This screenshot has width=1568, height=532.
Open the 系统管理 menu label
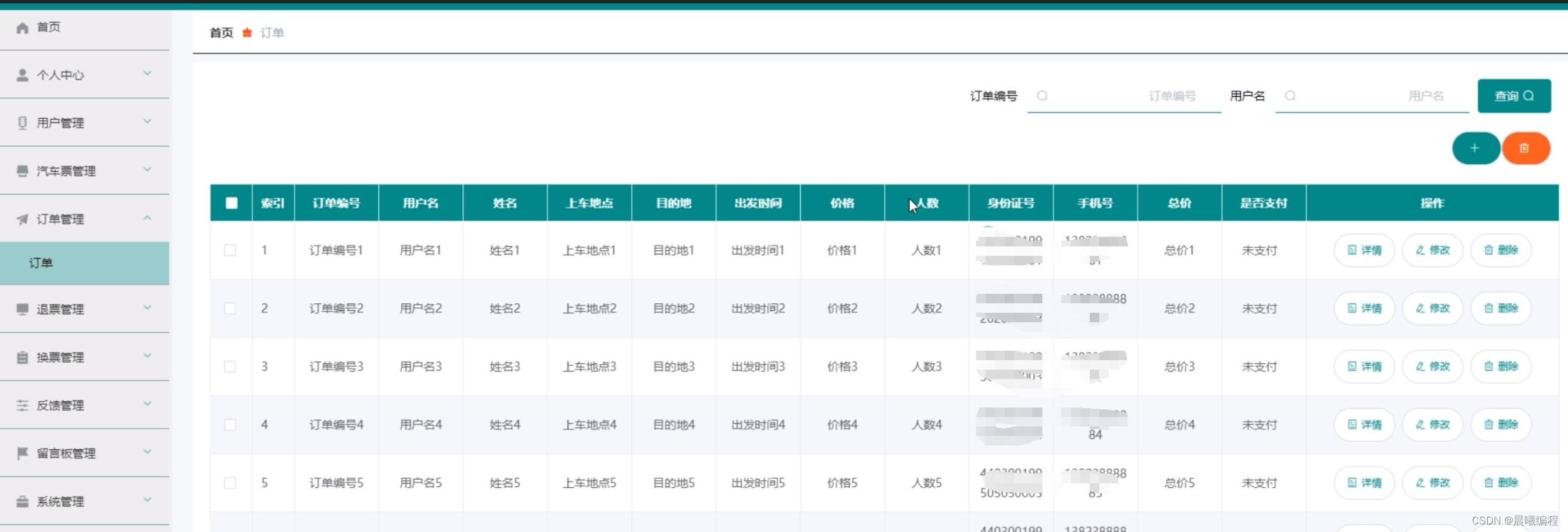pyautogui.click(x=60, y=501)
